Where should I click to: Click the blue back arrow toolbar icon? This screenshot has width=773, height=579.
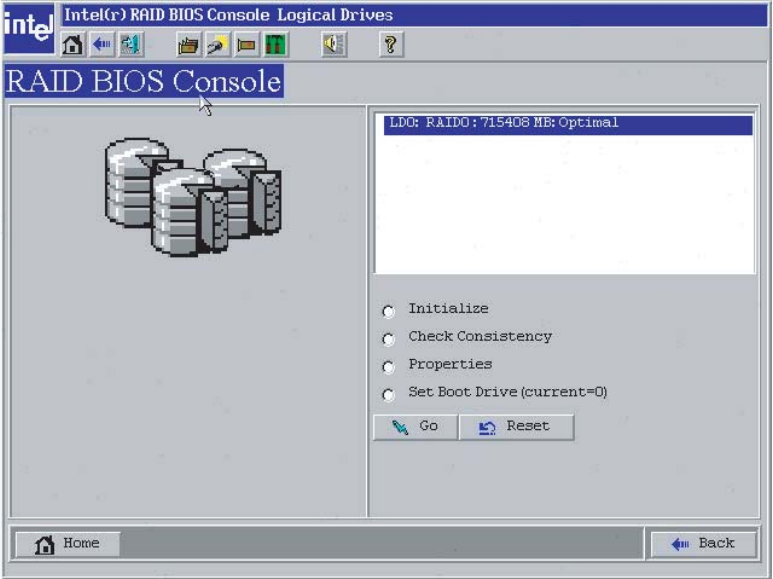(102, 45)
